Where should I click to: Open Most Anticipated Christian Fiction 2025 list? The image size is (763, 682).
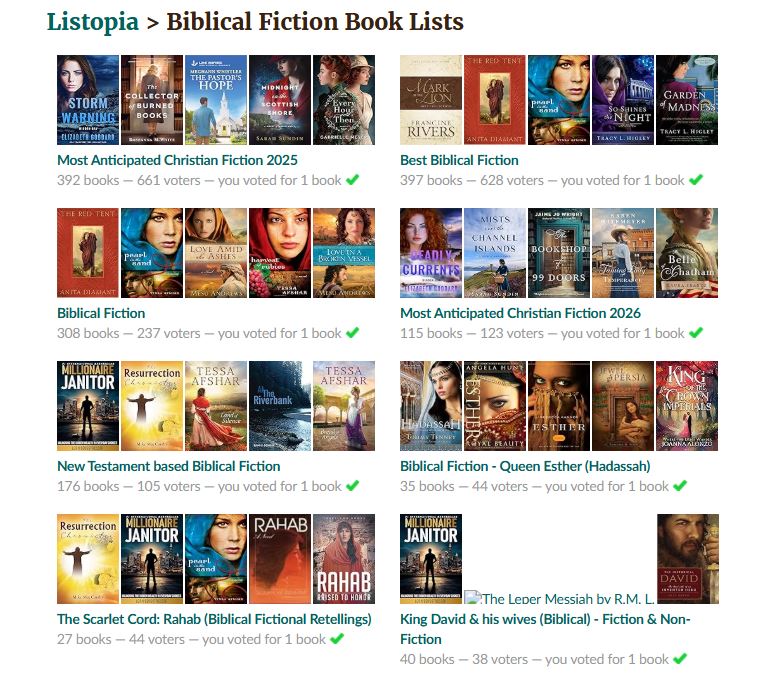click(177, 160)
